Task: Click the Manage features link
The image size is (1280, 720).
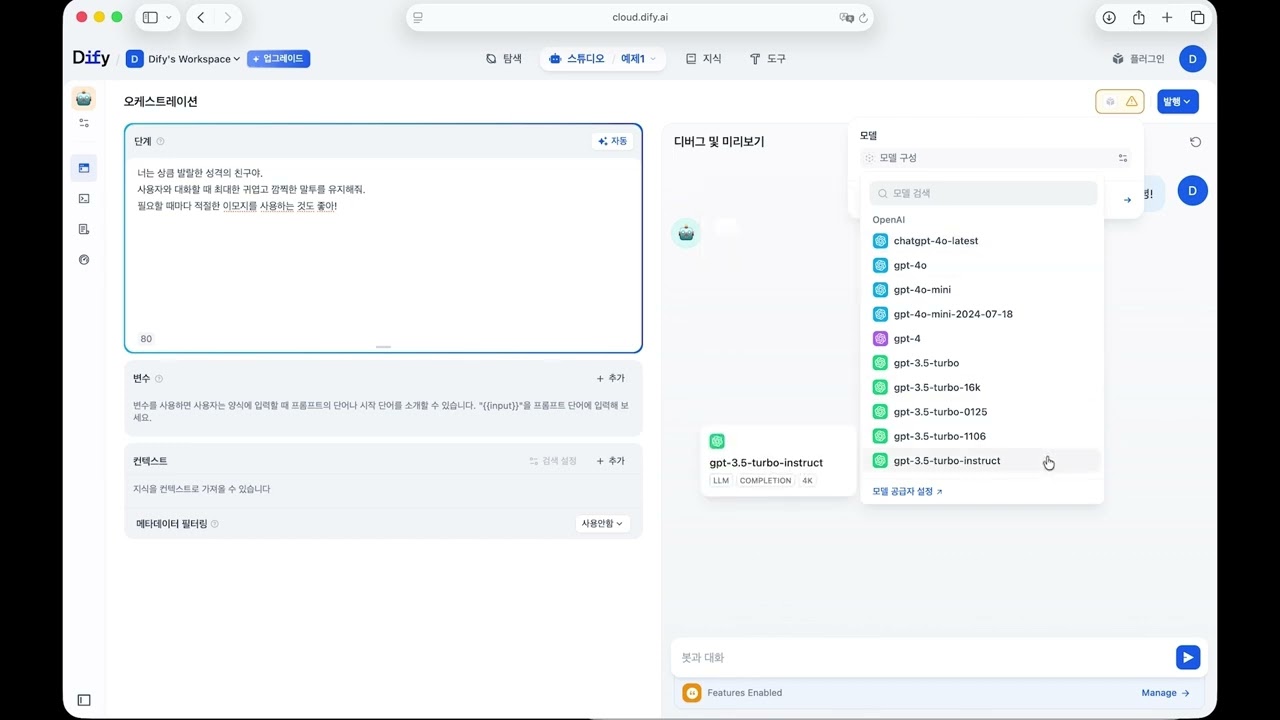Action: pyautogui.click(x=1165, y=693)
